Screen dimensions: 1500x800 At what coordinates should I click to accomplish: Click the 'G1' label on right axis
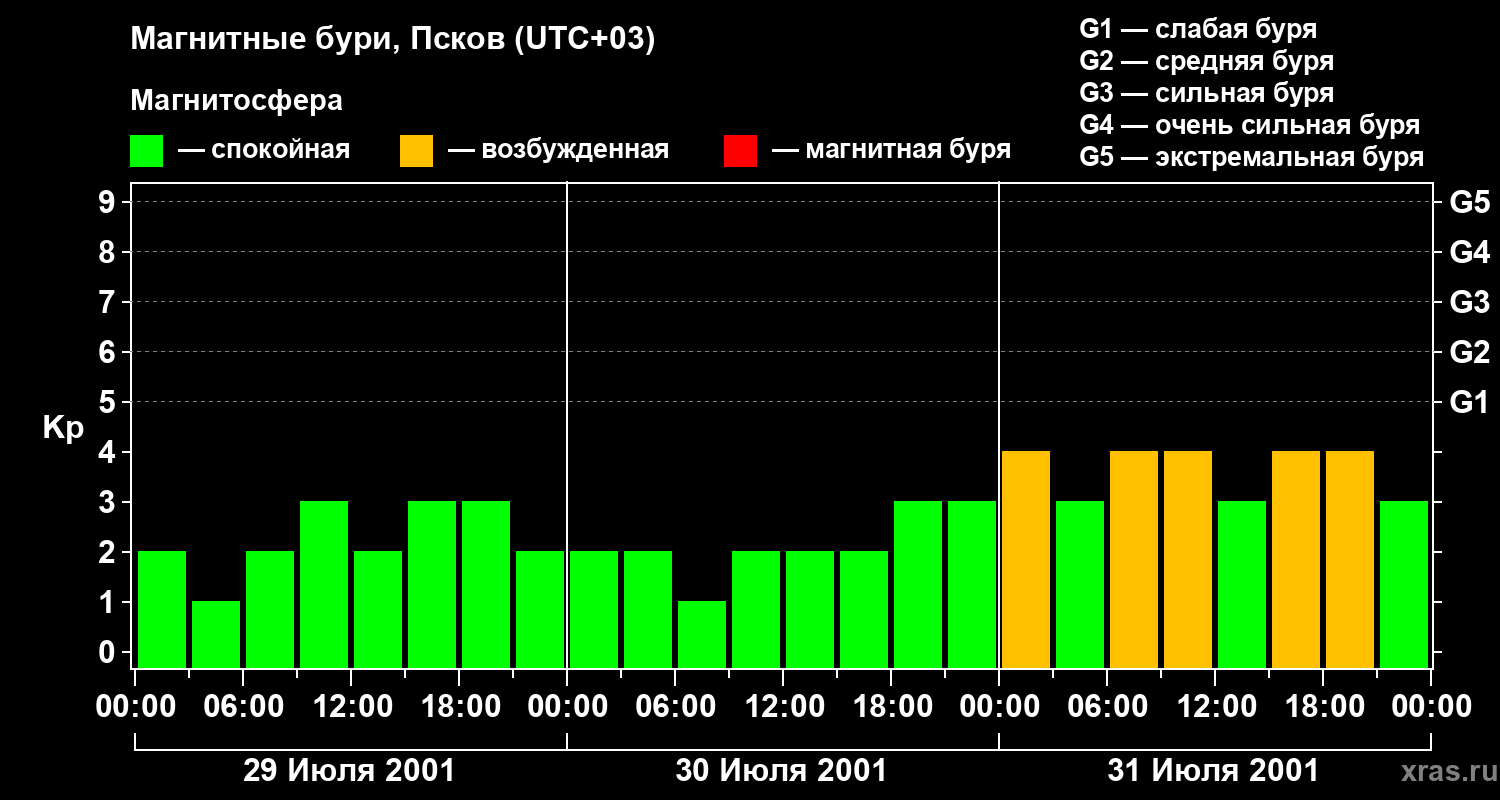click(1469, 402)
